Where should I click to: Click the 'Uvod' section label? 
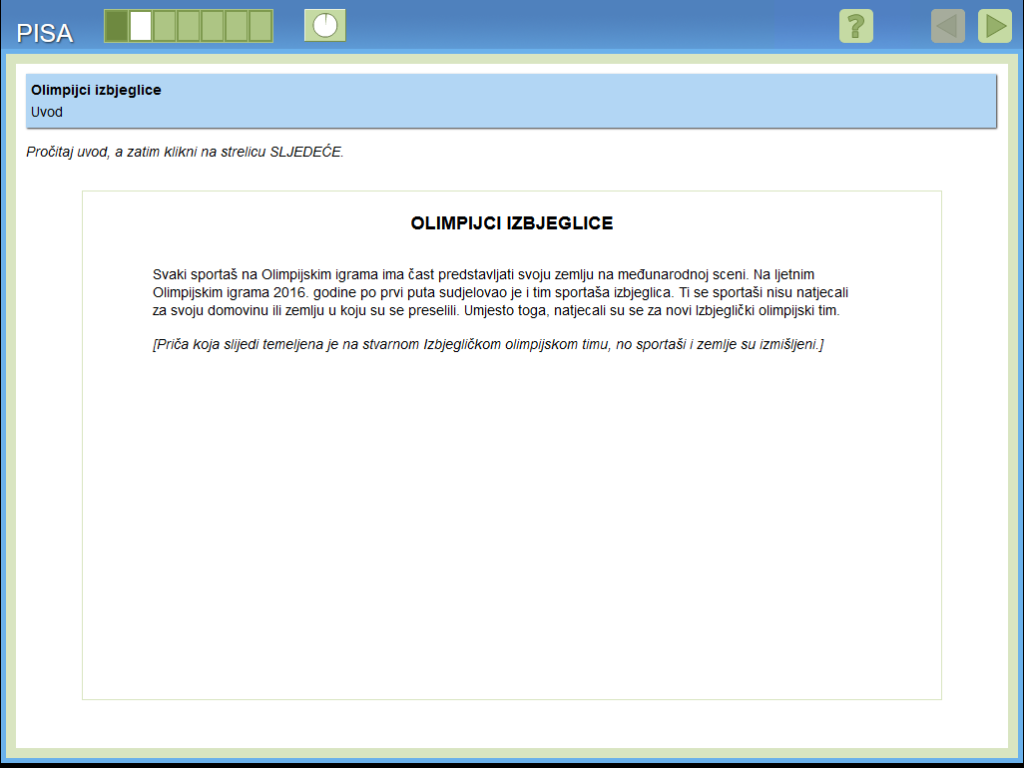point(47,112)
